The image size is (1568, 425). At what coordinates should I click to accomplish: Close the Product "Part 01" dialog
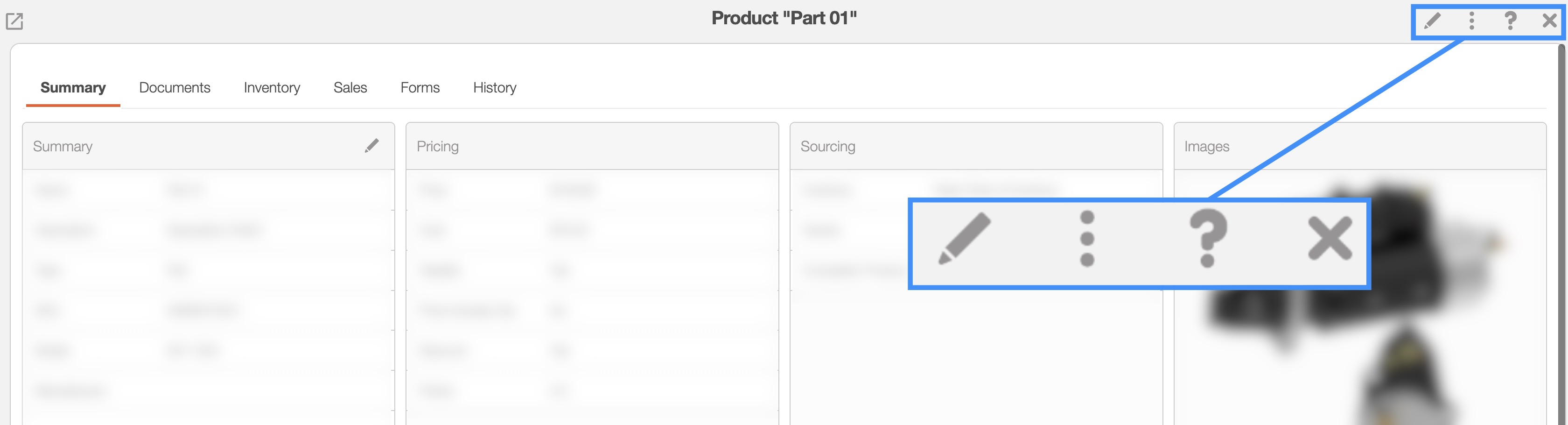tap(1549, 21)
